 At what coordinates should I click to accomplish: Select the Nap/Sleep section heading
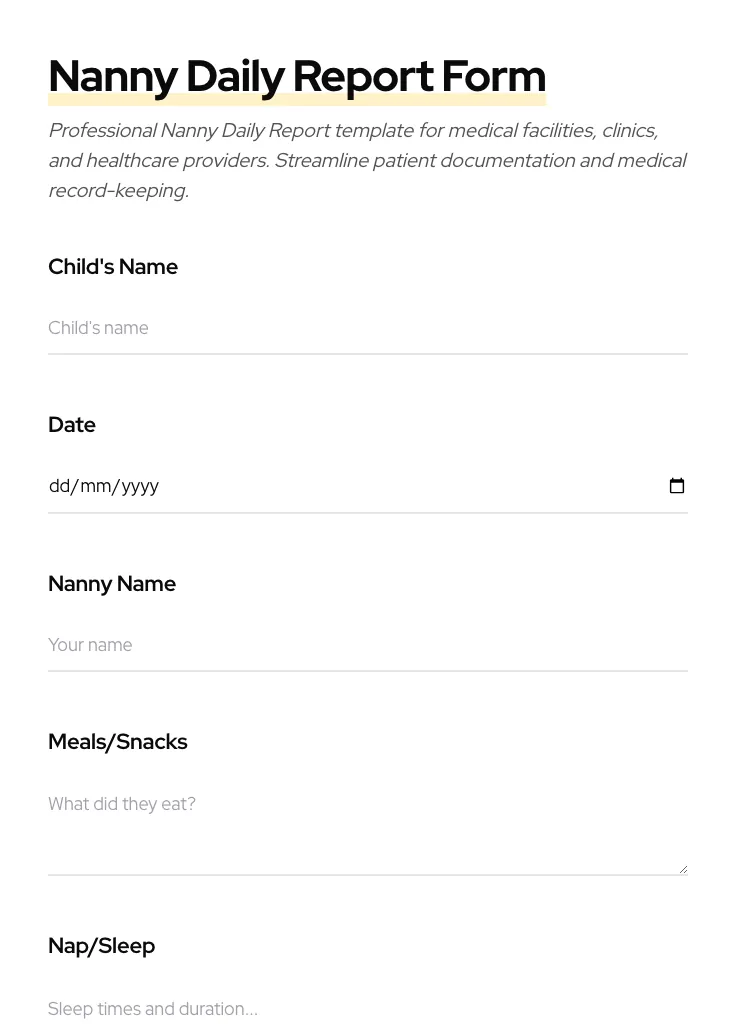(101, 945)
